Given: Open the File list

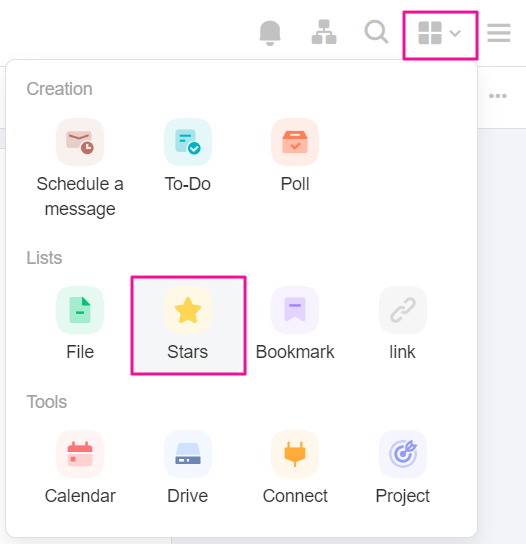Looking at the screenshot, I should 80,323.
